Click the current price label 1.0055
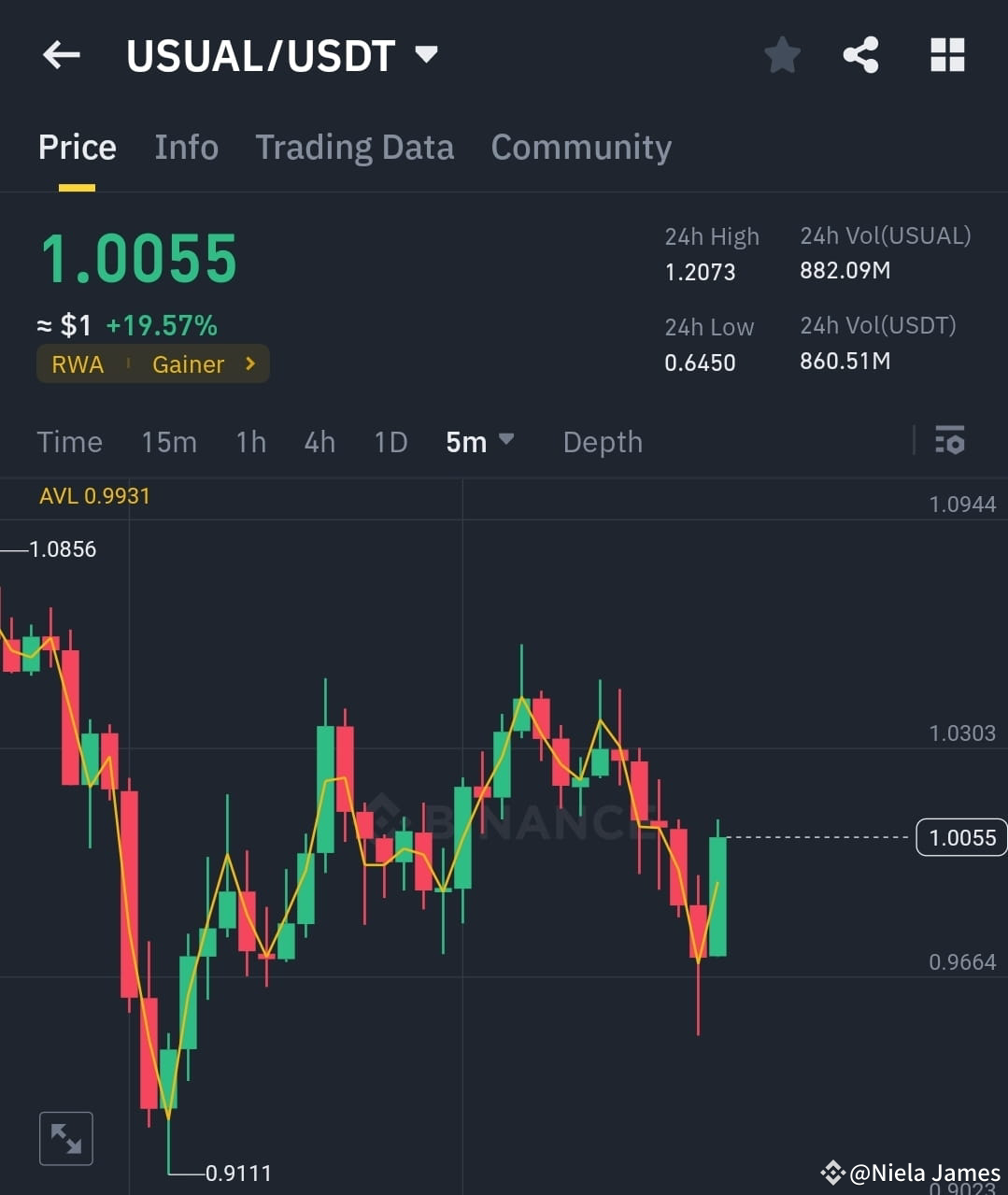1008x1195 pixels. pyautogui.click(x=961, y=838)
